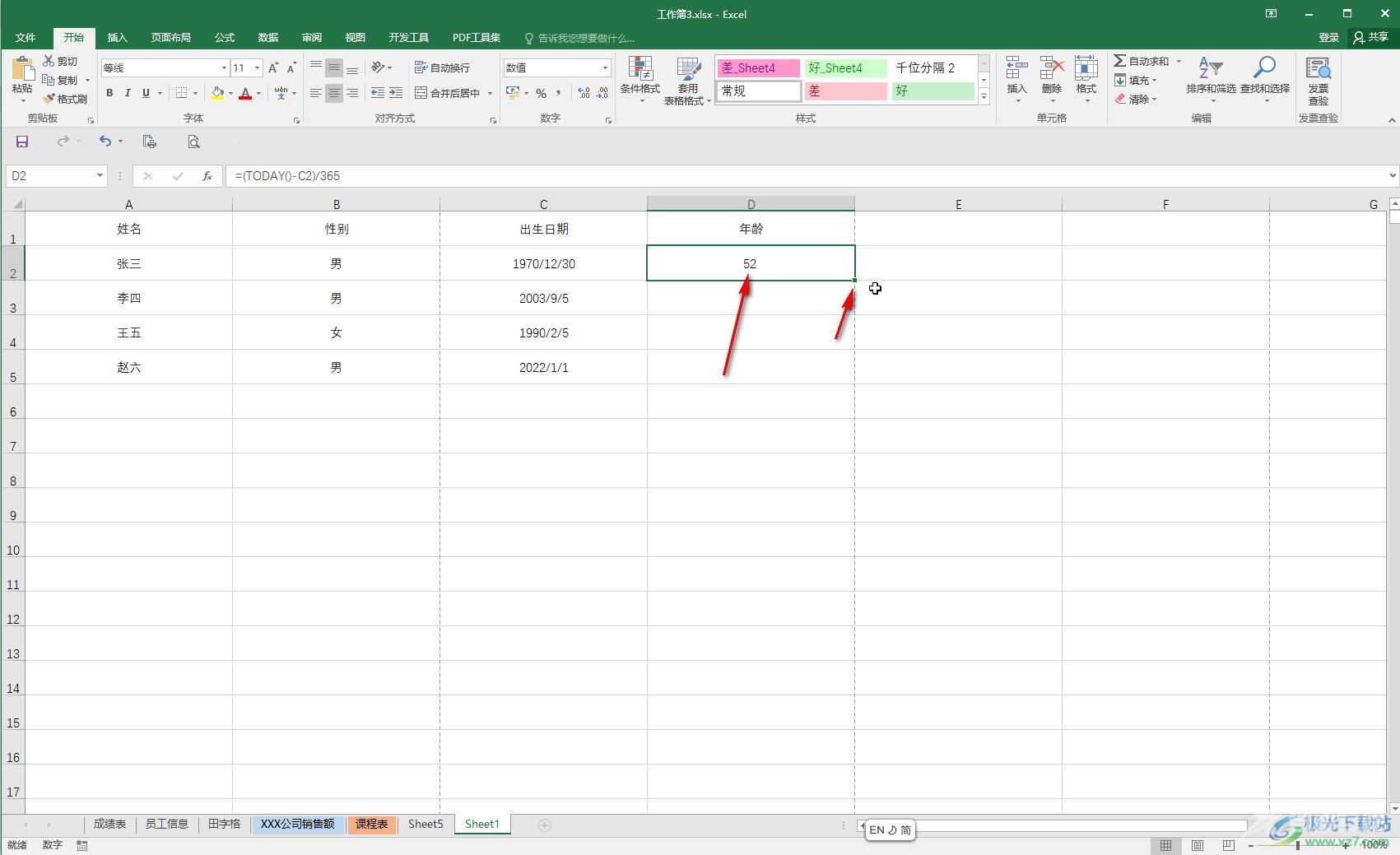Toggle center horizontal alignment

tap(333, 93)
